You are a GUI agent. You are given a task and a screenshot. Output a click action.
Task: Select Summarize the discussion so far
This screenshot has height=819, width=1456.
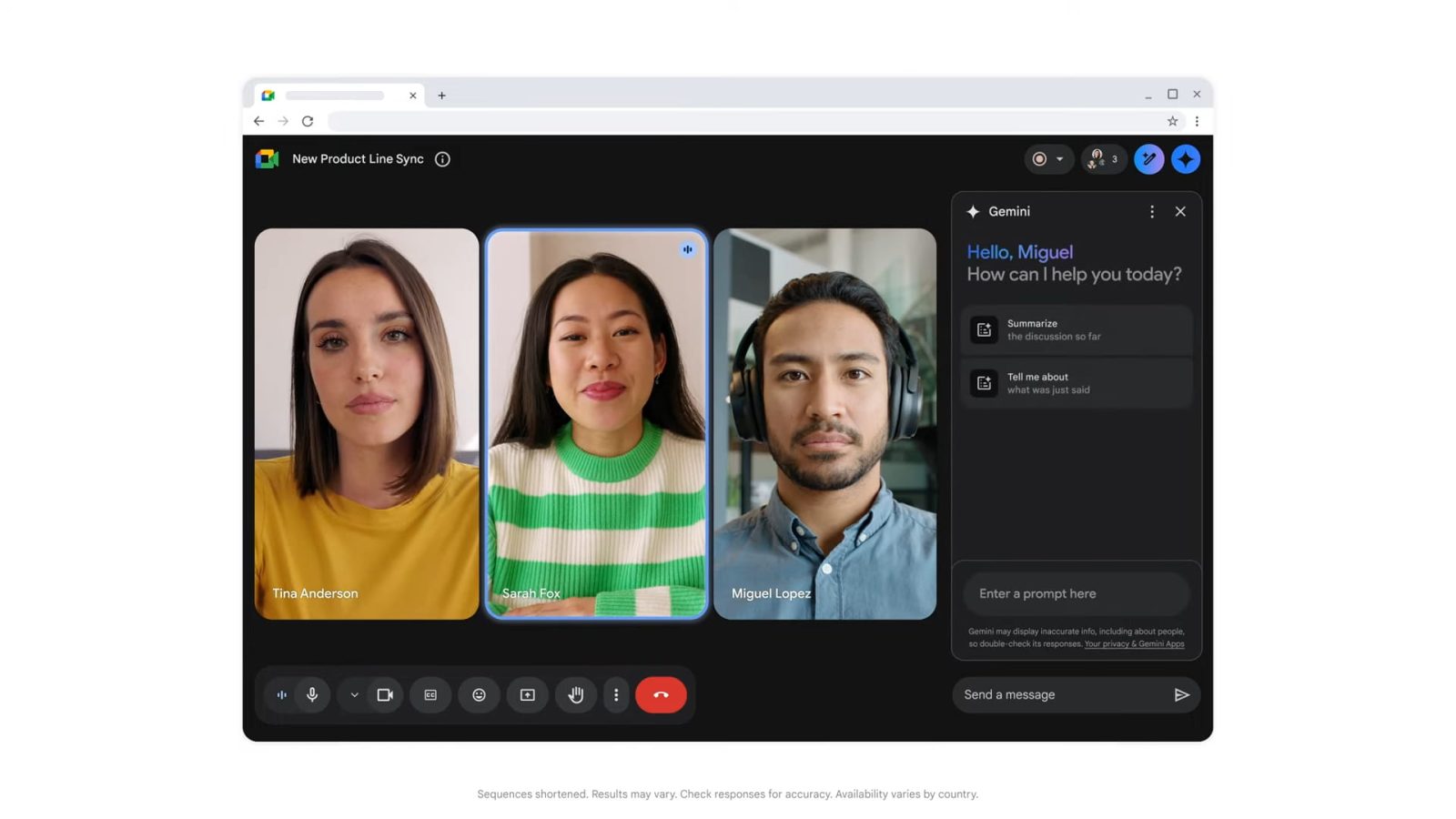click(x=1077, y=330)
